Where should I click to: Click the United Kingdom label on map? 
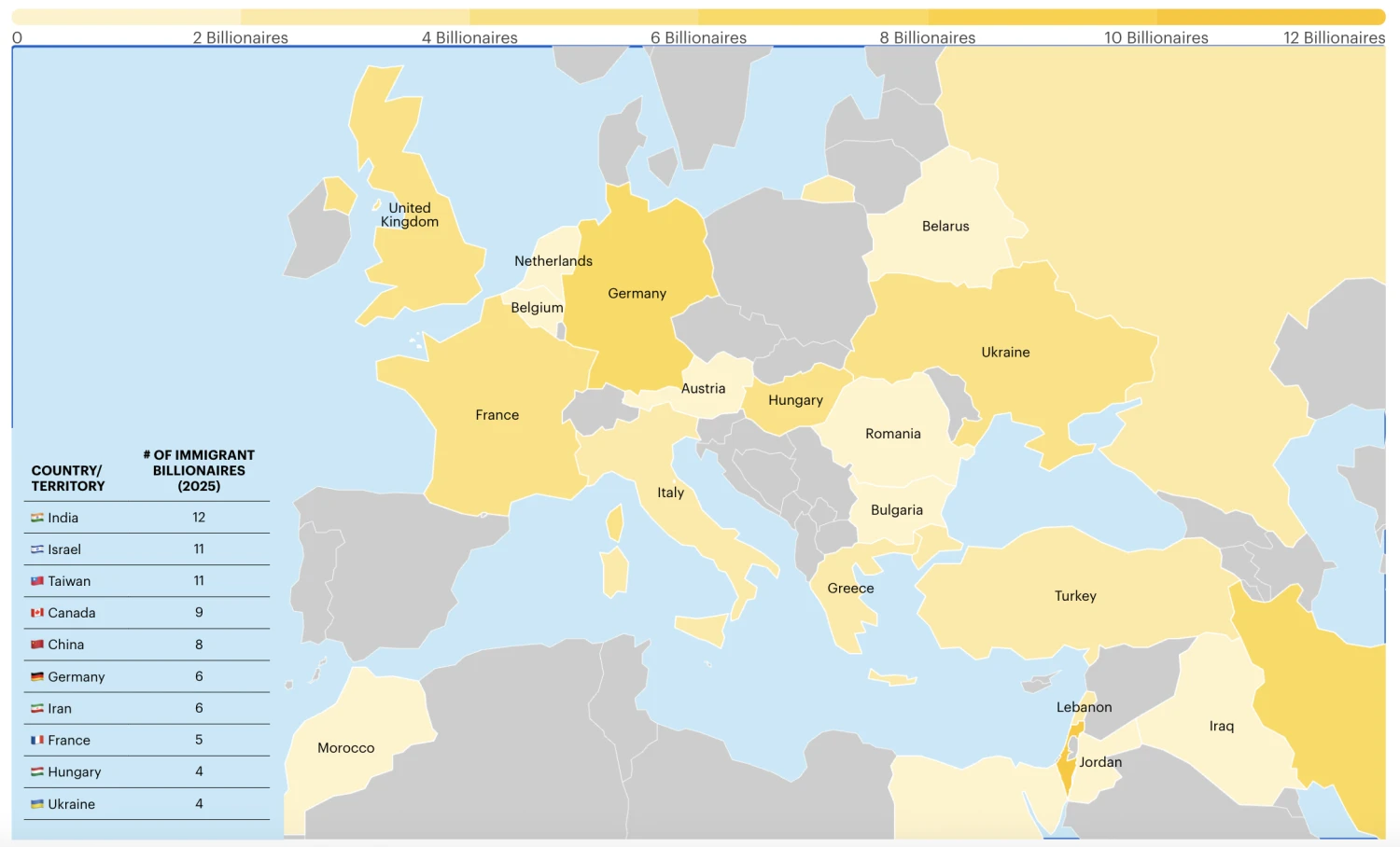point(410,215)
